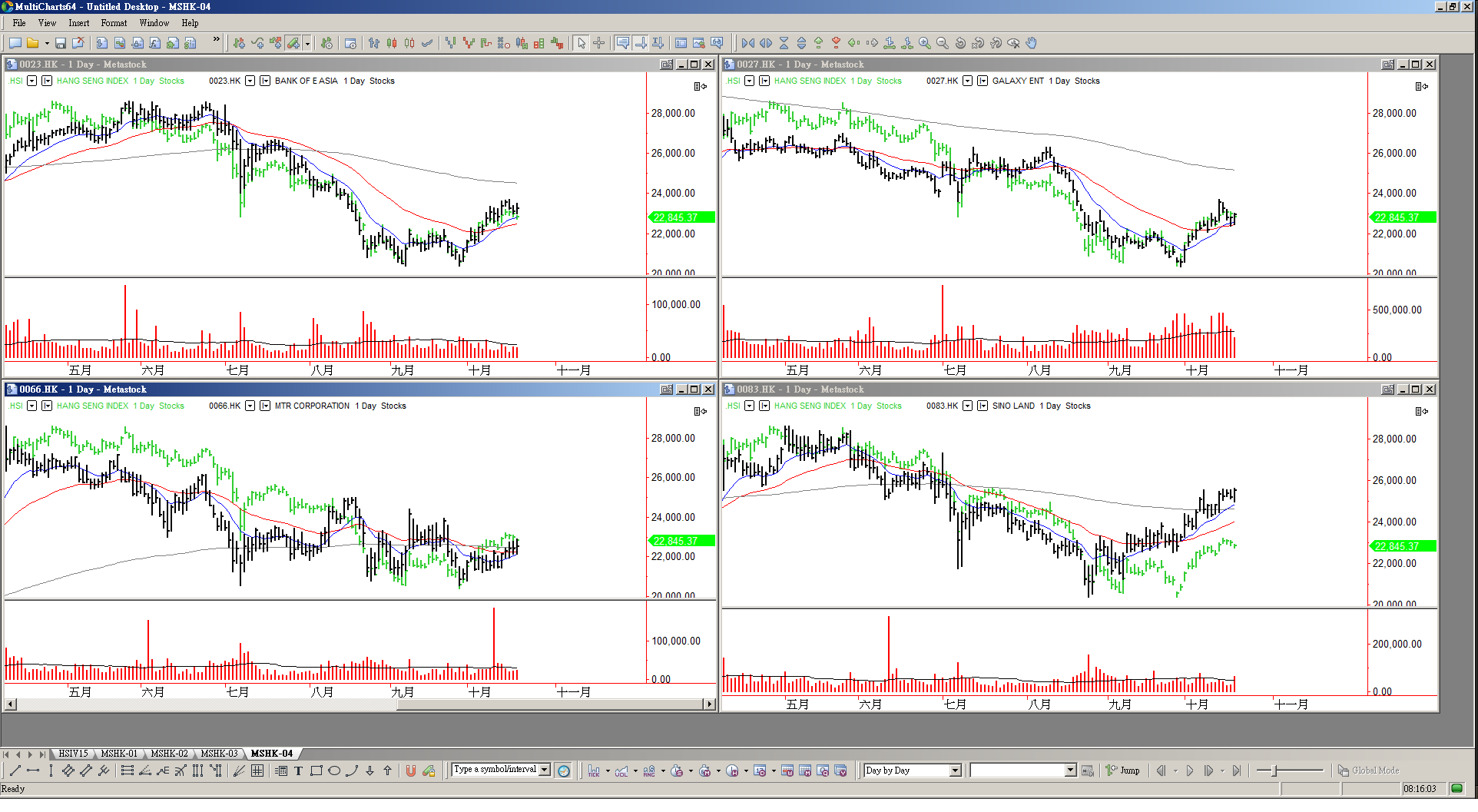Click the Save workspace floppy disk icon
This screenshot has width=1478, height=812.
61,43
